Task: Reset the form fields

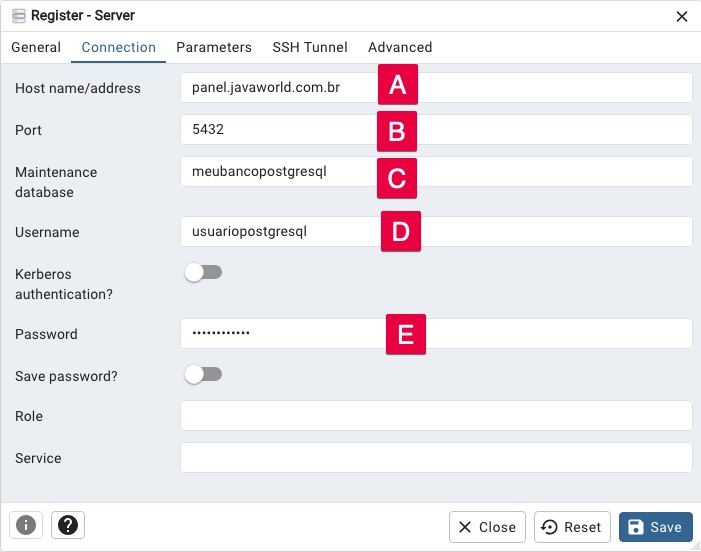Action: point(572,527)
